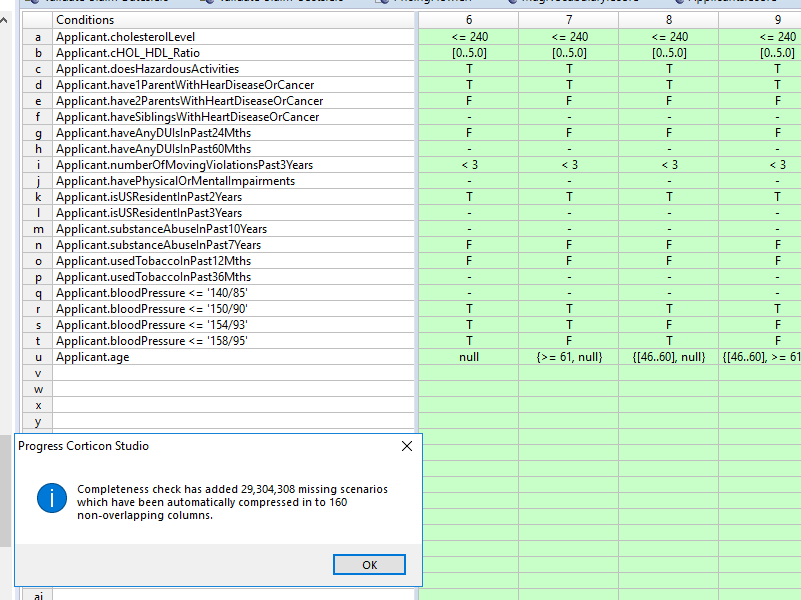Viewport: 801px width, 600px height.
Task: Select row header letter a
Action: coord(38,37)
